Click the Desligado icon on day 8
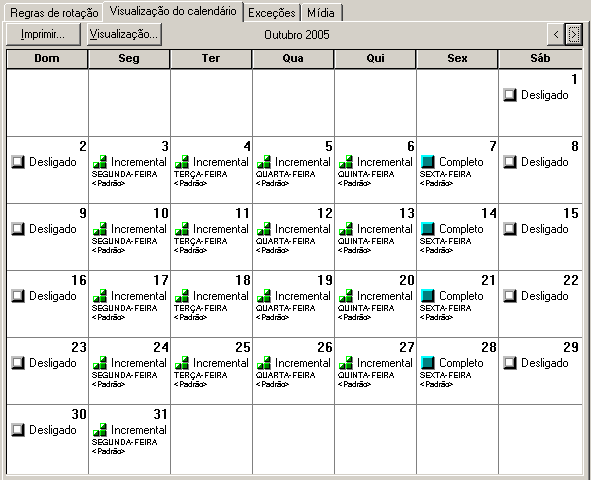Image resolution: width=591 pixels, height=480 pixels. [510, 162]
